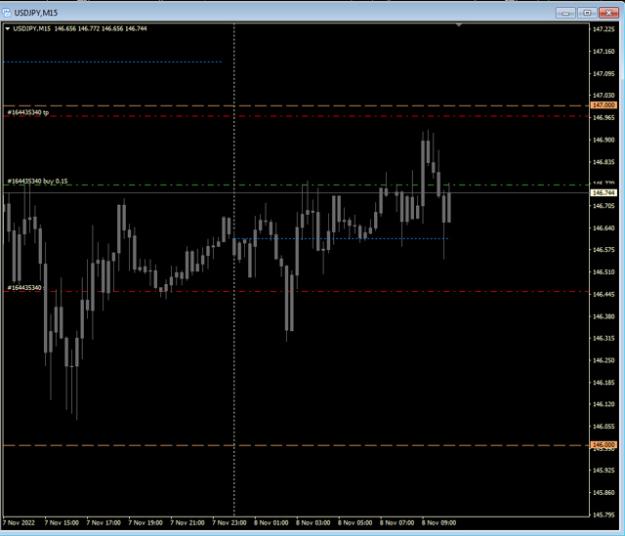Click the orange 147.000 price tag
This screenshot has height=536, width=625.
pyautogui.click(x=603, y=105)
